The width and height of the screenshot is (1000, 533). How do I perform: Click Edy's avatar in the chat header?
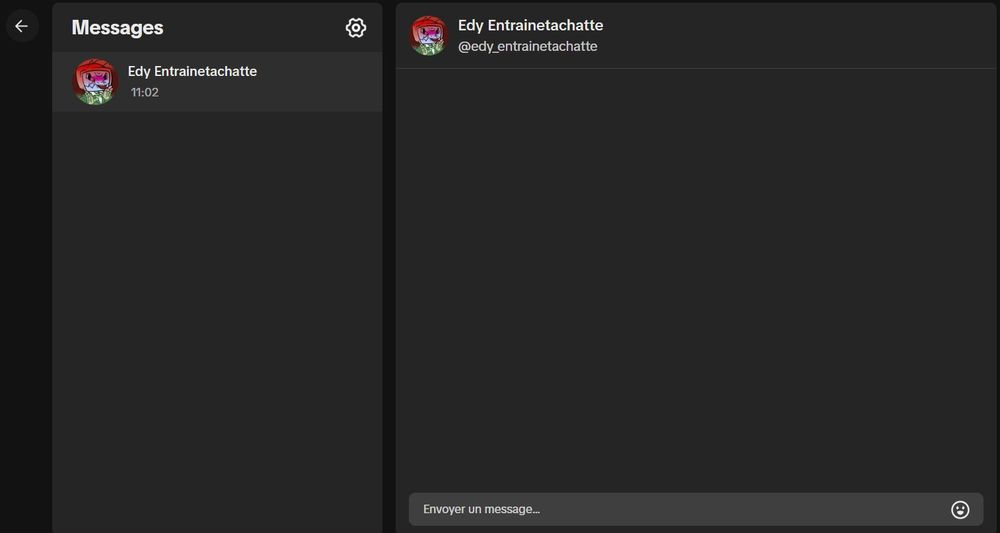click(429, 36)
